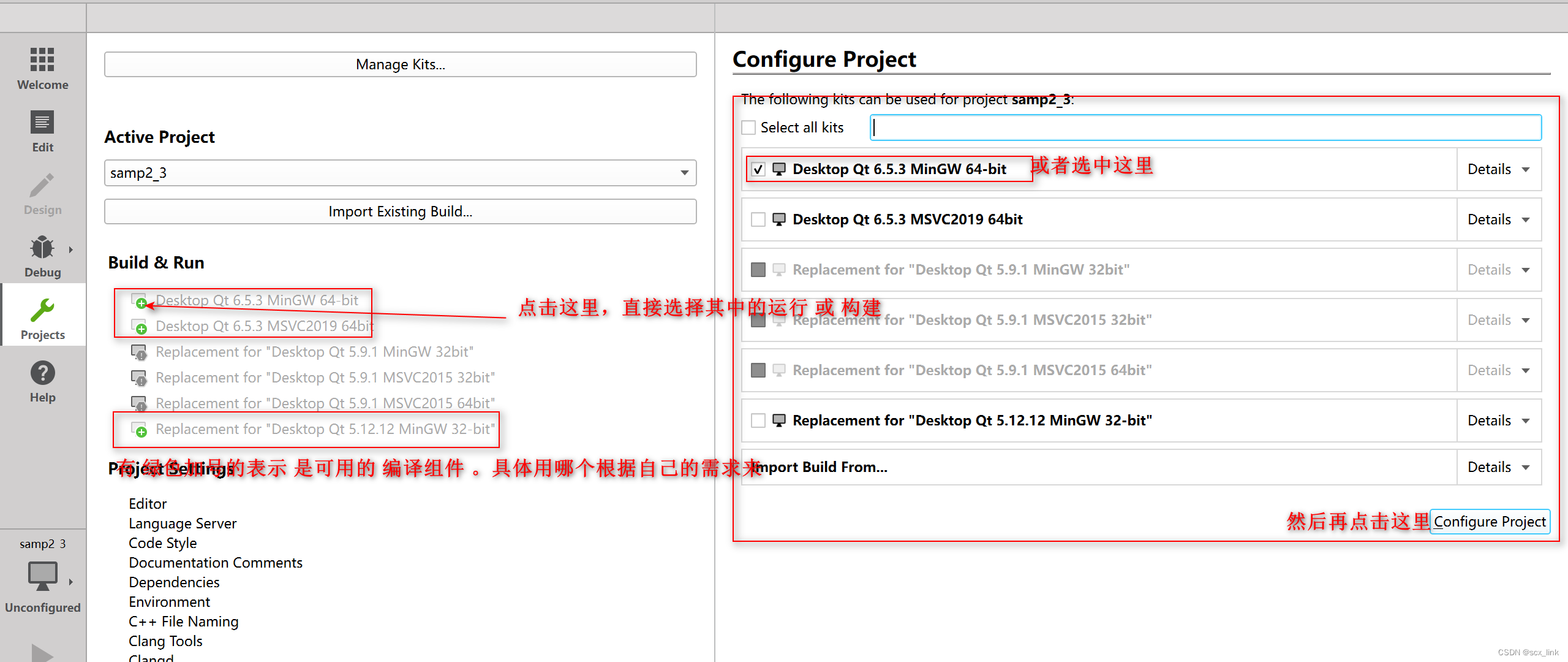Open the Debug mode submenu arrow
The width and height of the screenshot is (1568, 662).
[x=70, y=249]
